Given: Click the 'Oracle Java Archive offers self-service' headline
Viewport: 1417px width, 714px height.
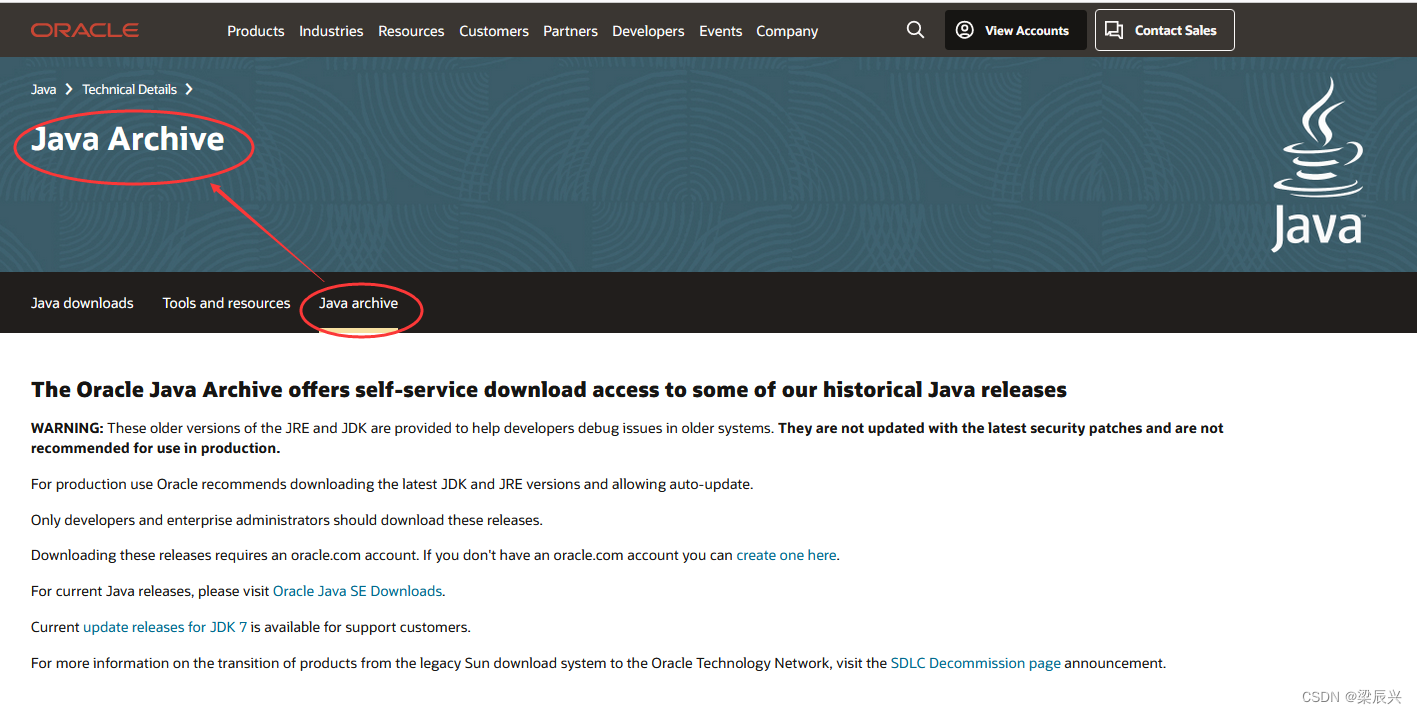Looking at the screenshot, I should tap(549, 390).
